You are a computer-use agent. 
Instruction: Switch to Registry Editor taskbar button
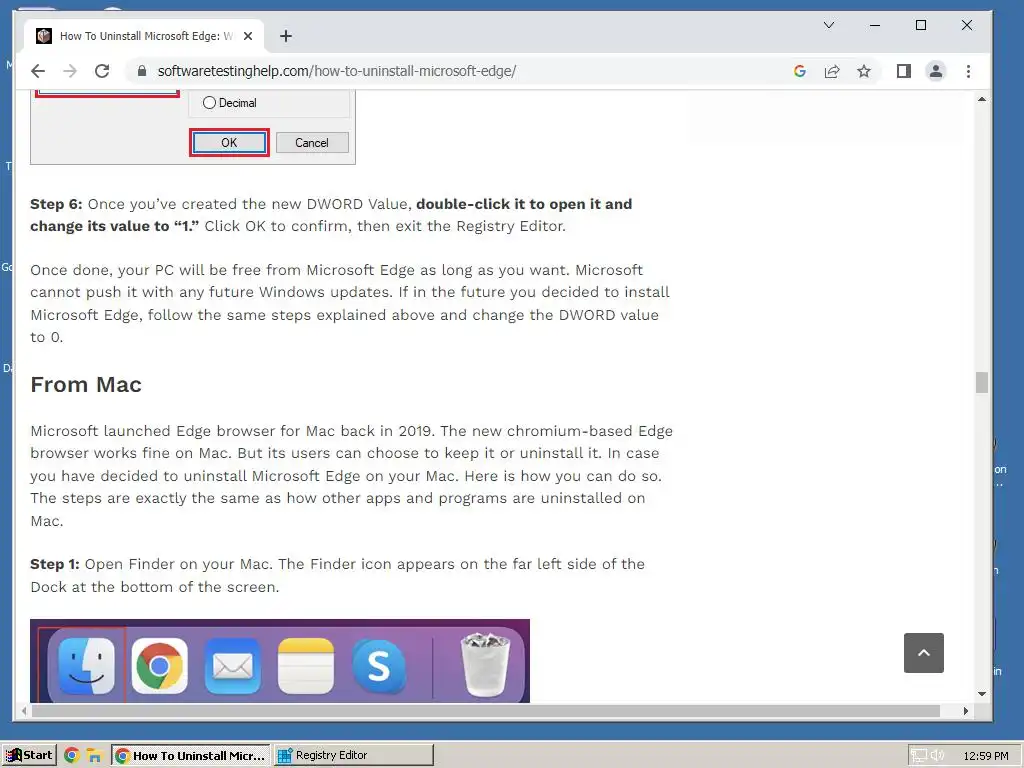pos(353,755)
